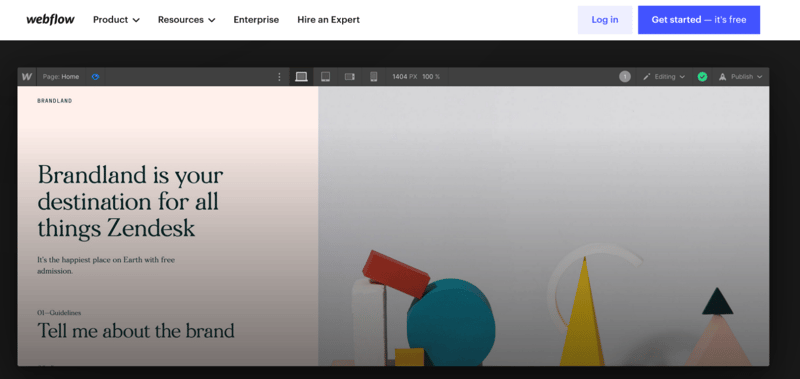
Task: Expand the Resources dropdown menu
Action: [186, 20]
